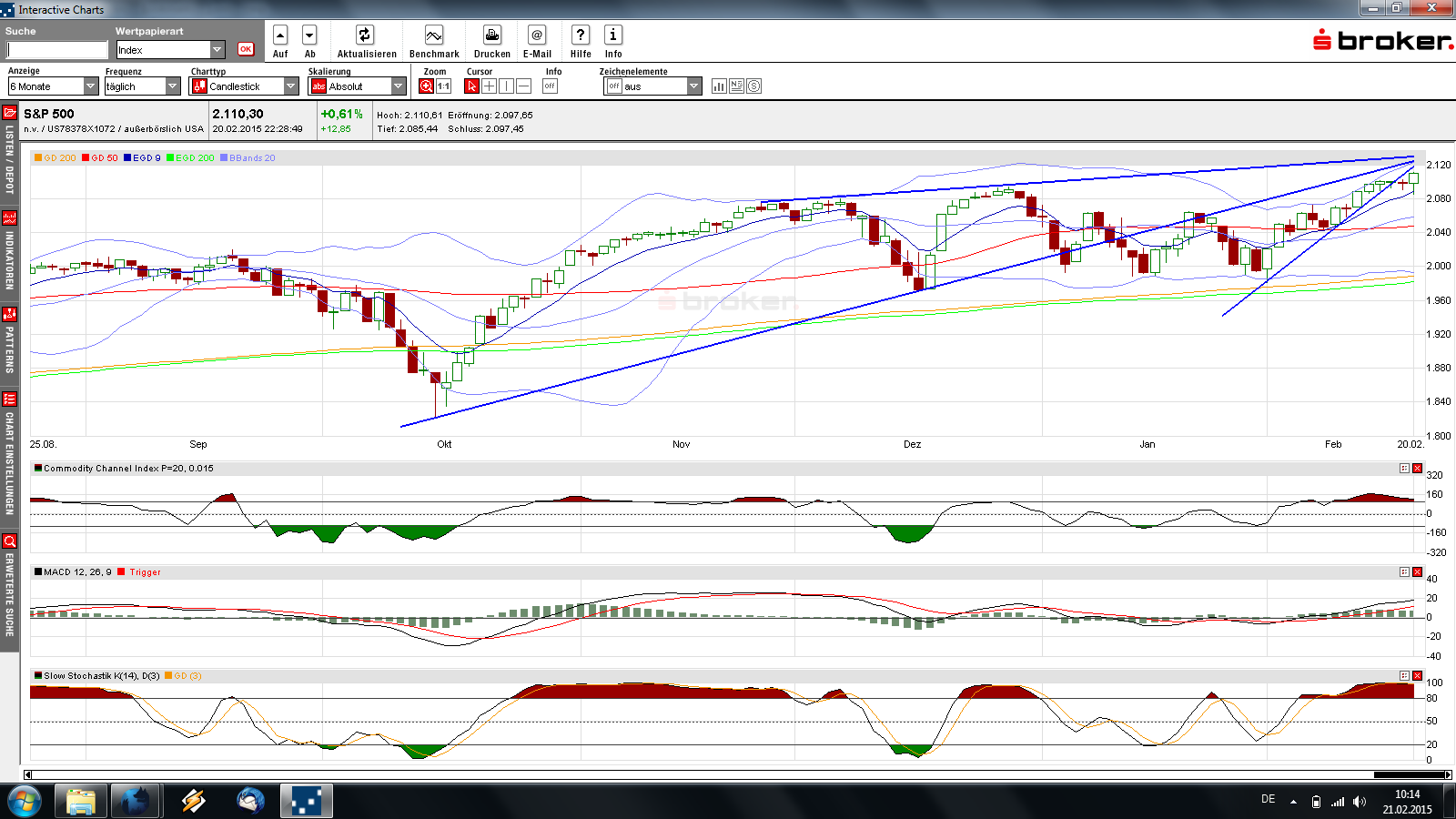Open the Indikatoren sidebar panel
This screenshot has width=1456, height=819.
(x=9, y=251)
